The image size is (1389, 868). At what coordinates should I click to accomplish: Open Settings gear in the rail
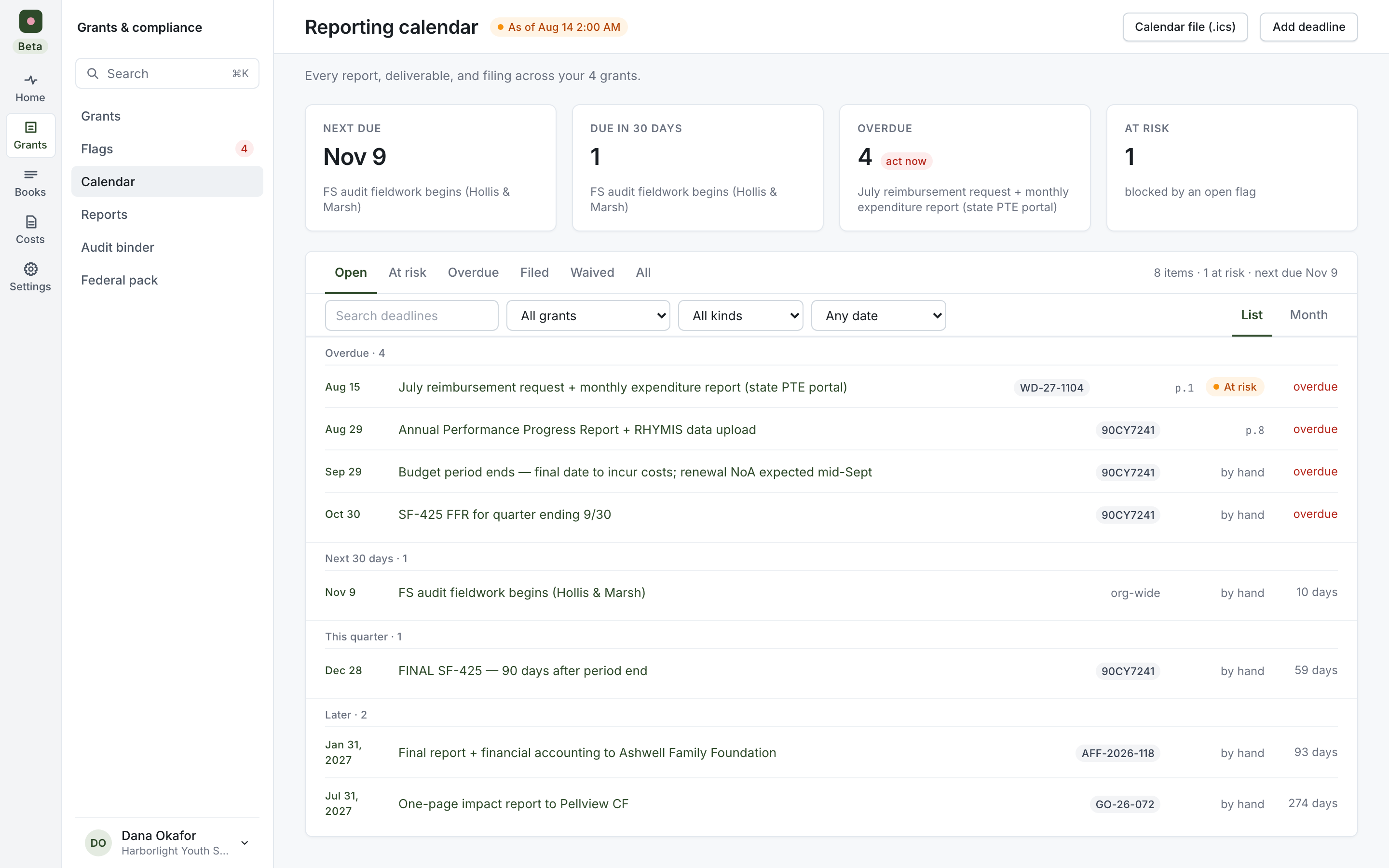30,277
